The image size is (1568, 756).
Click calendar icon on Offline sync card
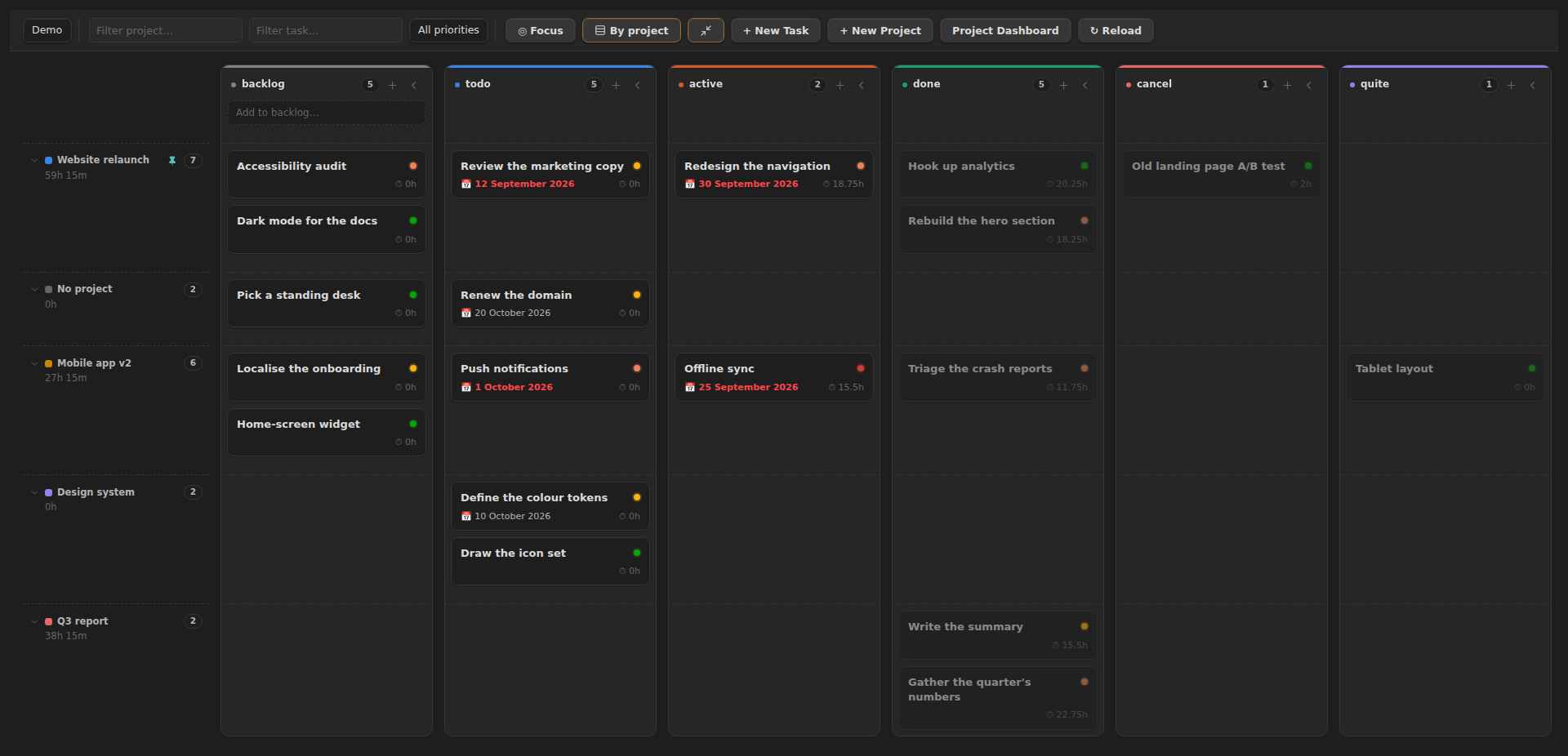689,388
